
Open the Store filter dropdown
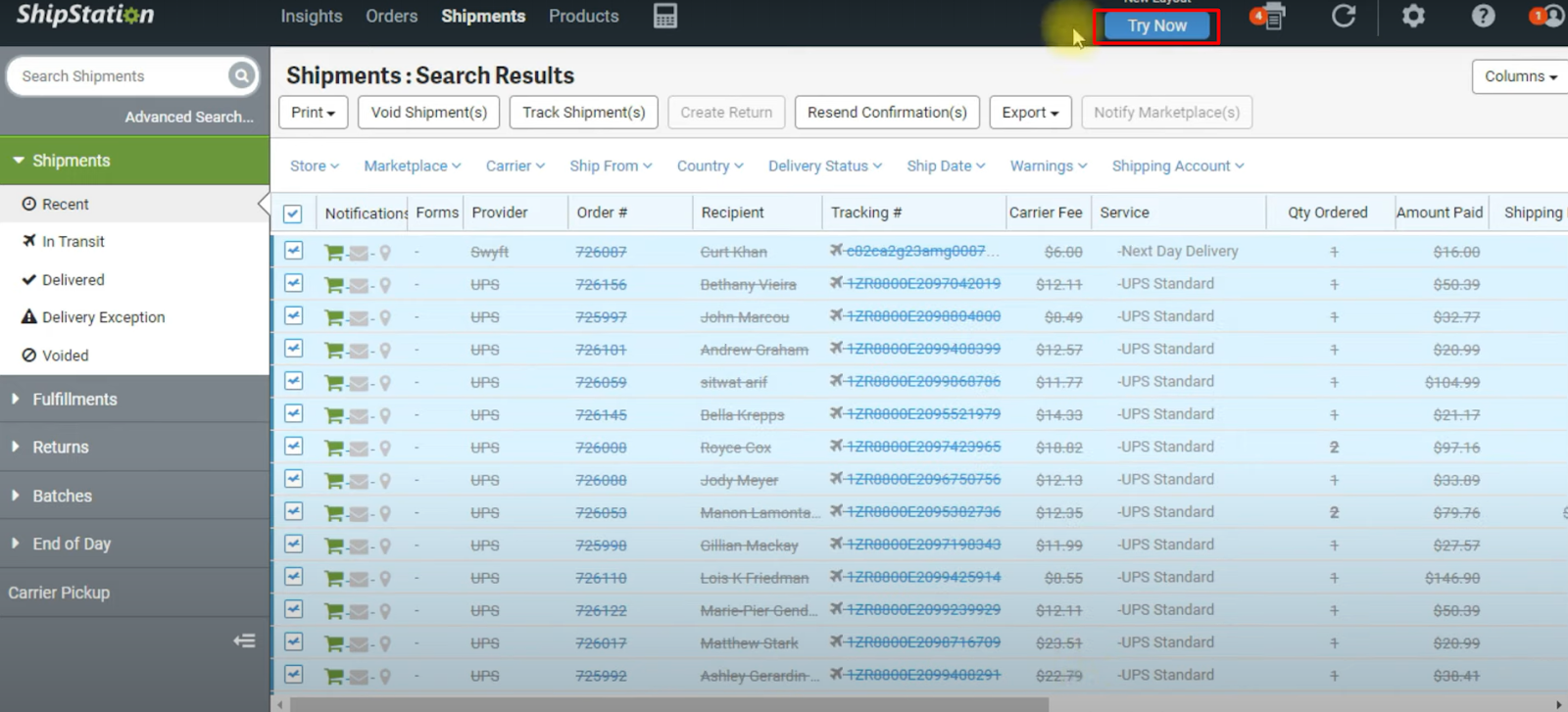pos(315,166)
